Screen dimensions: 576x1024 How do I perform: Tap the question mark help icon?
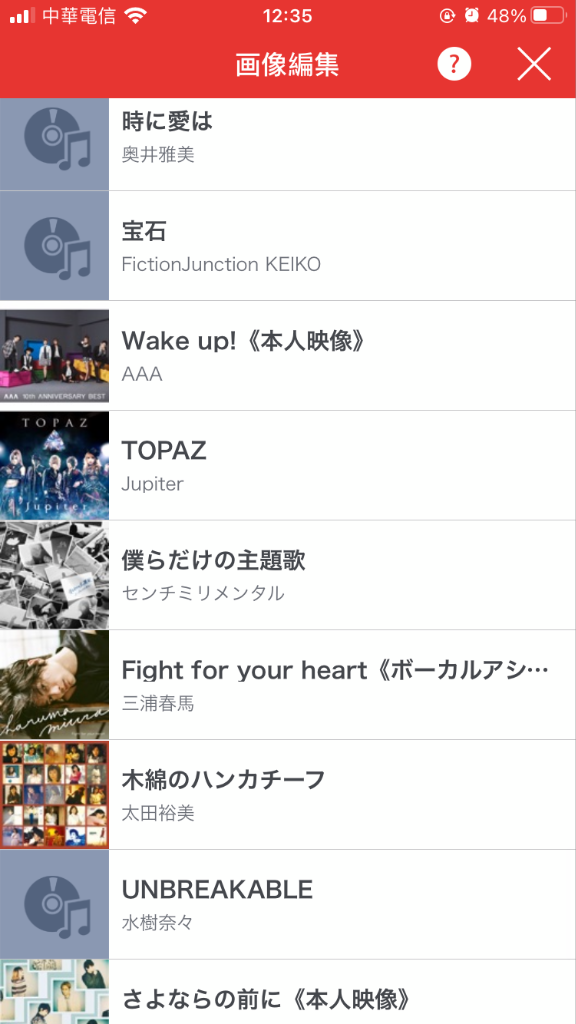[x=454, y=65]
